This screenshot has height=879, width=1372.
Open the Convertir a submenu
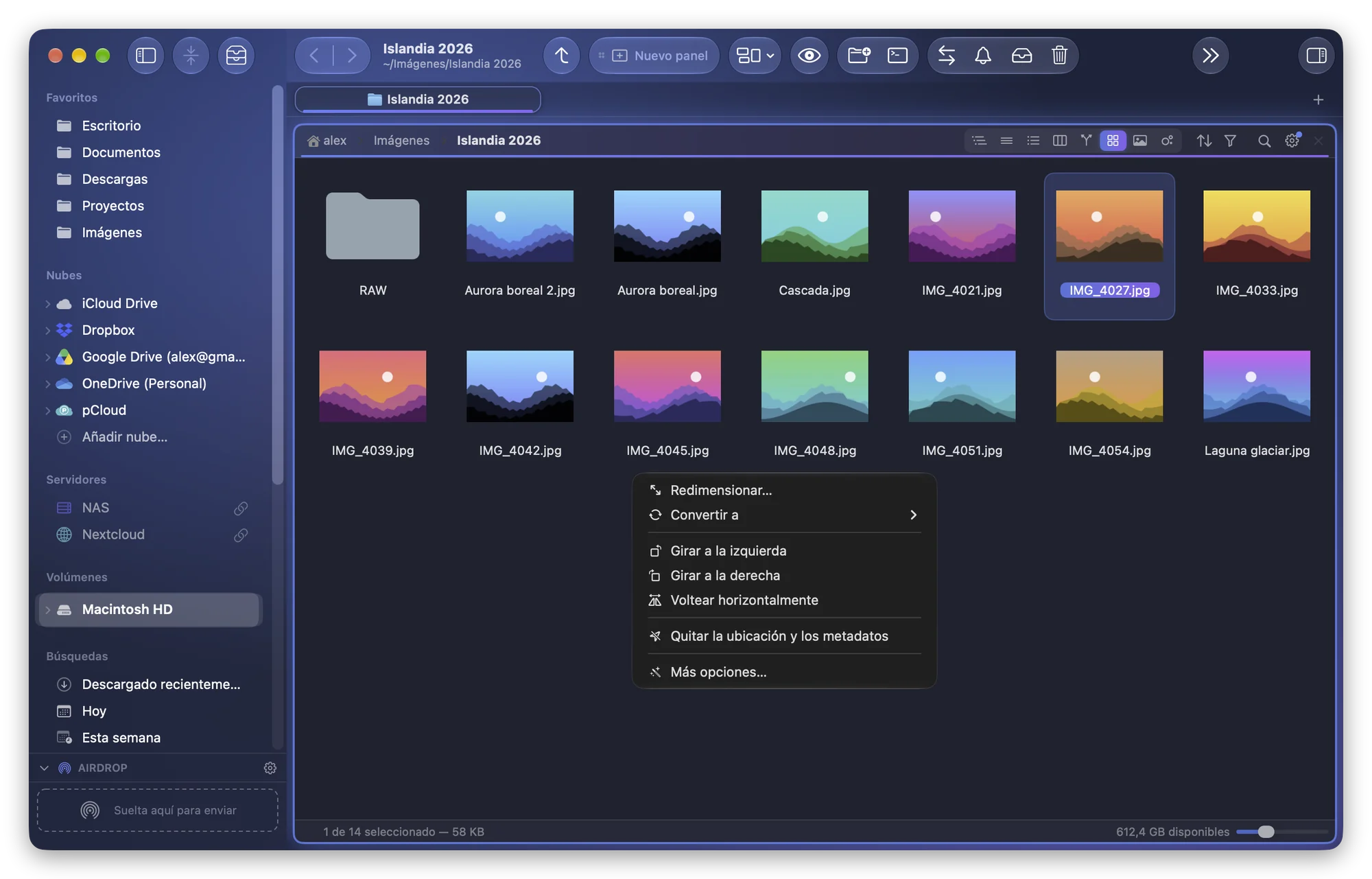click(784, 515)
